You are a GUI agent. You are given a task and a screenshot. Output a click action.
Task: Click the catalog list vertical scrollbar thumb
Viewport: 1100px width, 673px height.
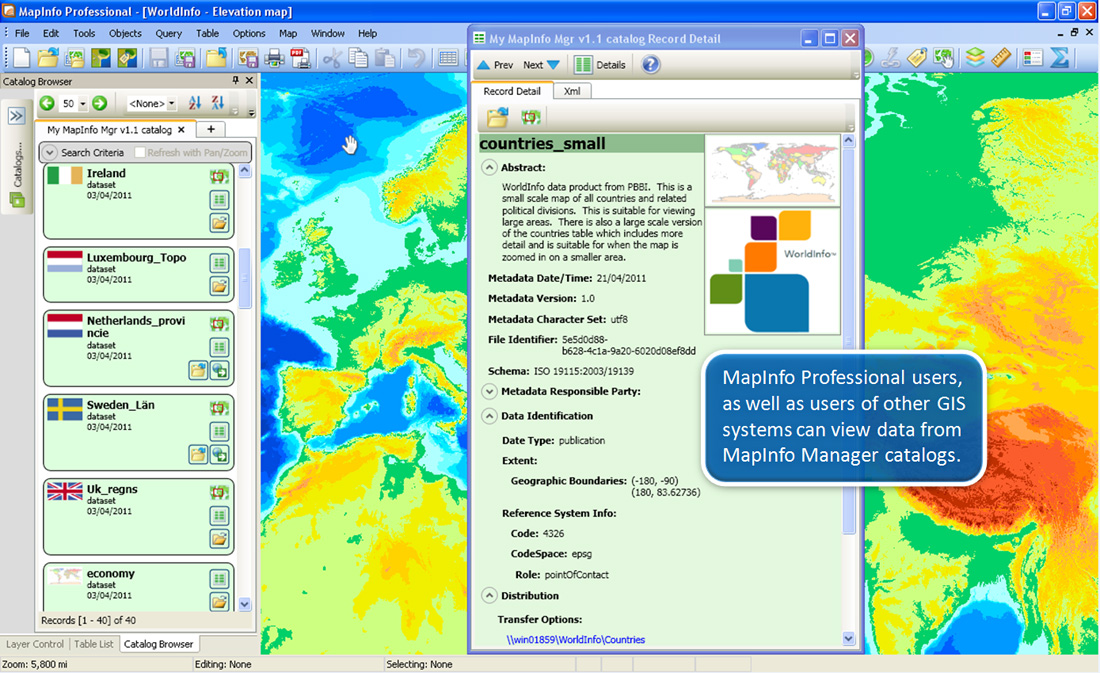pos(245,279)
